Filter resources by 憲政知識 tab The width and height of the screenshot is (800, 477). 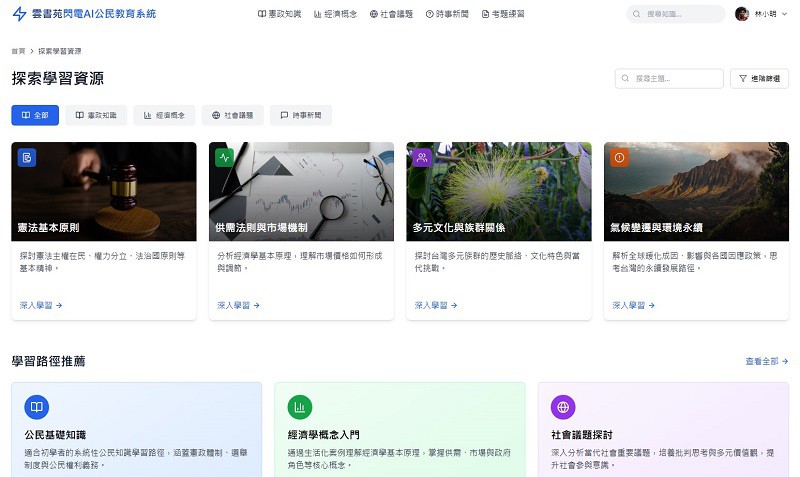[96, 115]
